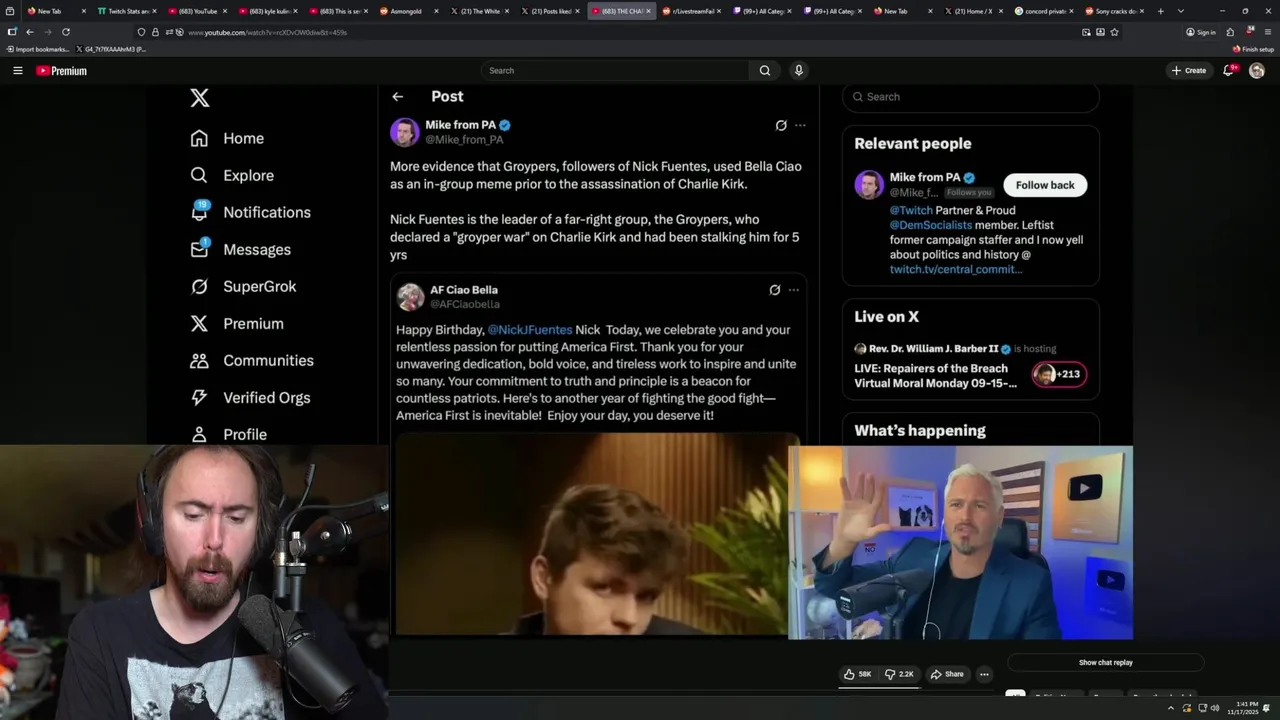Click the YouTube search input field
Image resolution: width=1280 pixels, height=720 pixels.
tap(615, 70)
